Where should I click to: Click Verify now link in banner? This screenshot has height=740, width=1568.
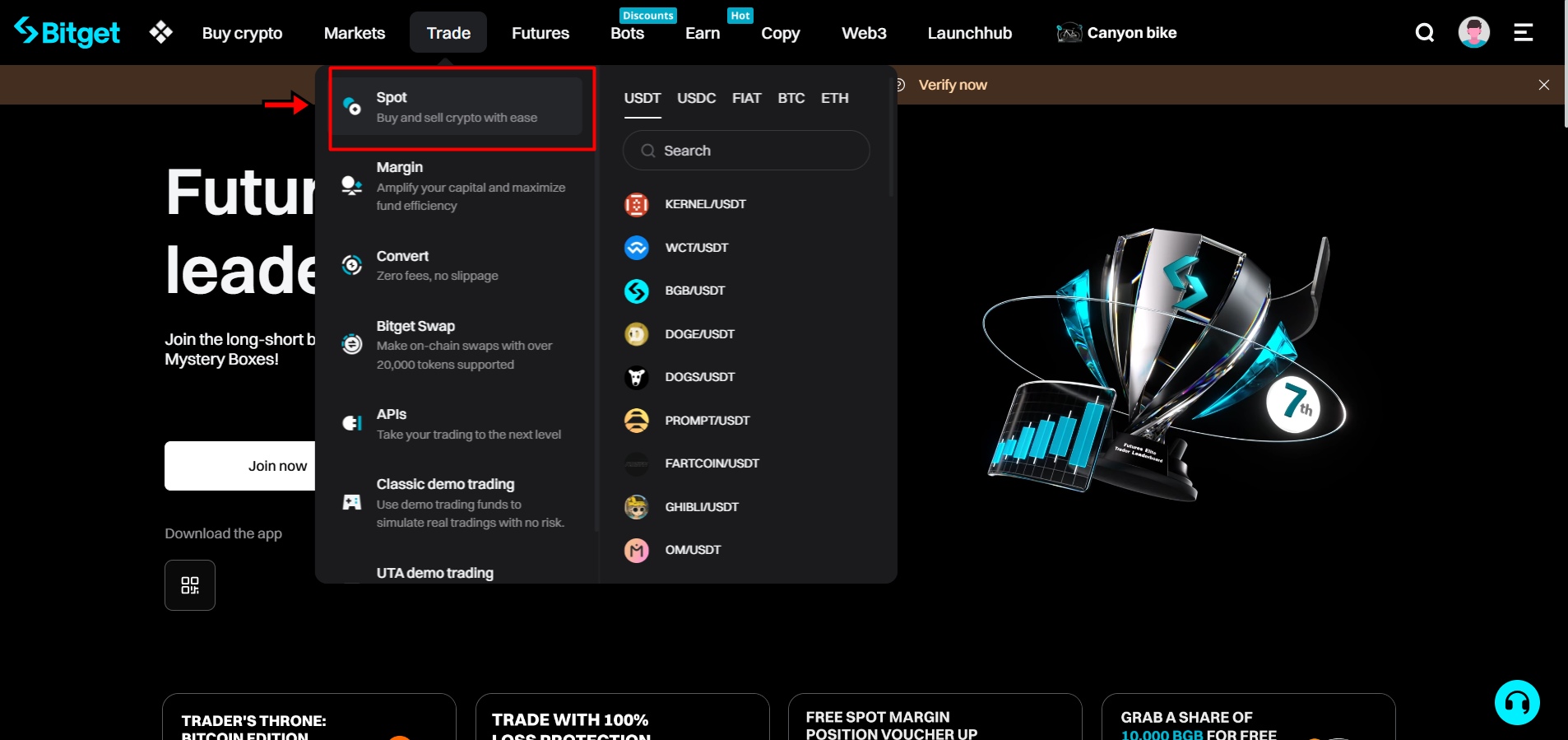[953, 85]
